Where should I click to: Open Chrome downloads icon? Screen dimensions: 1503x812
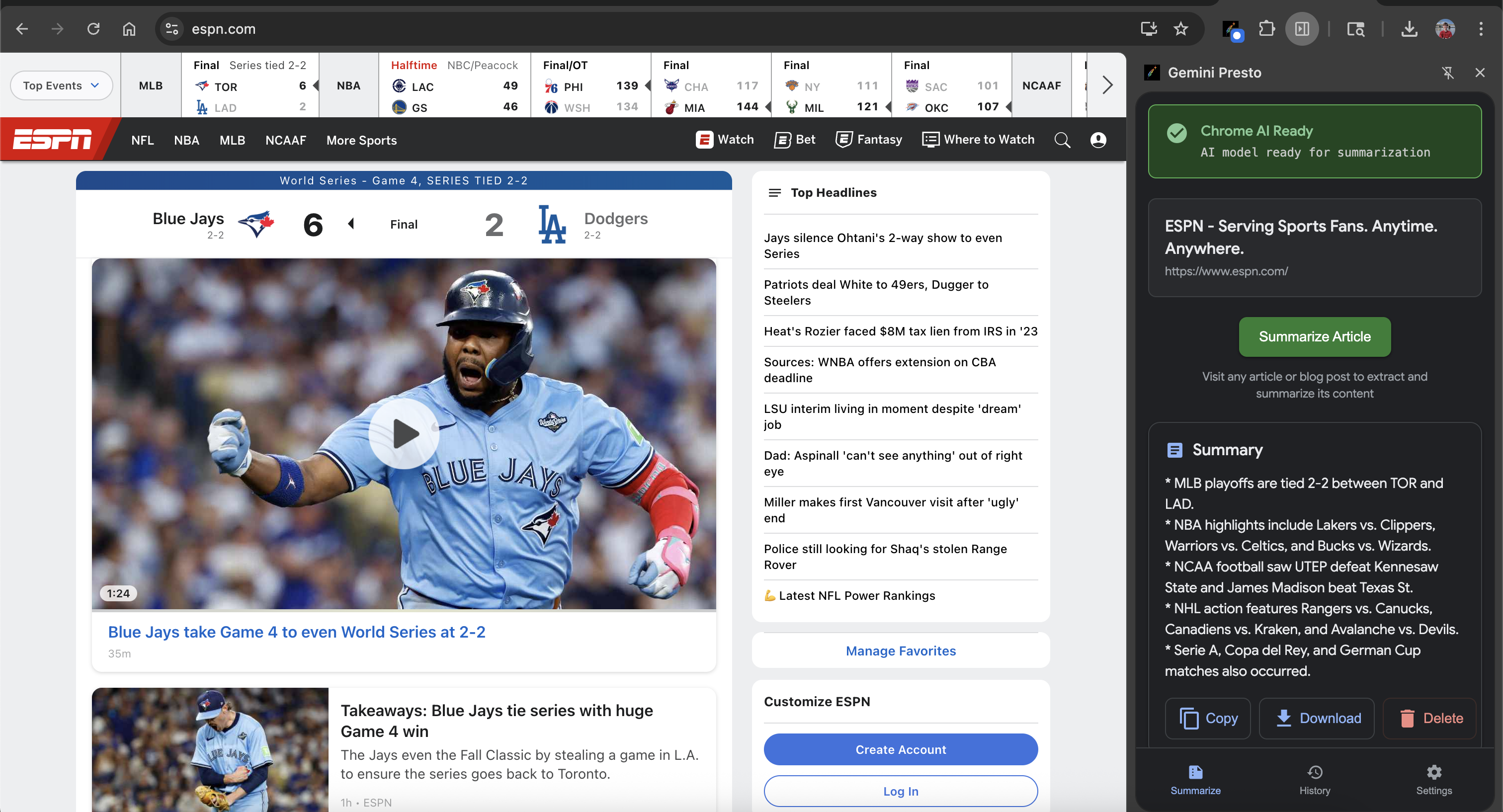point(1409,29)
